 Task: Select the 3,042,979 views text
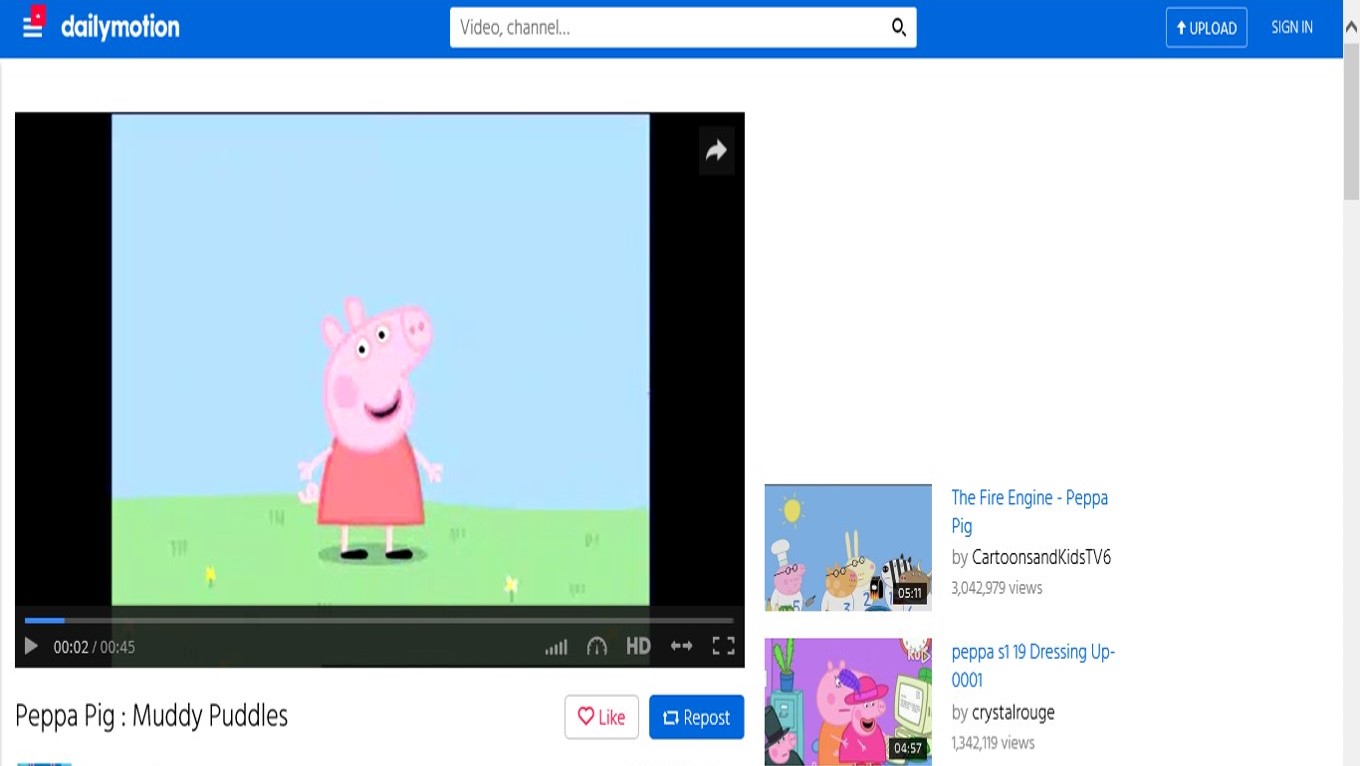coord(997,588)
